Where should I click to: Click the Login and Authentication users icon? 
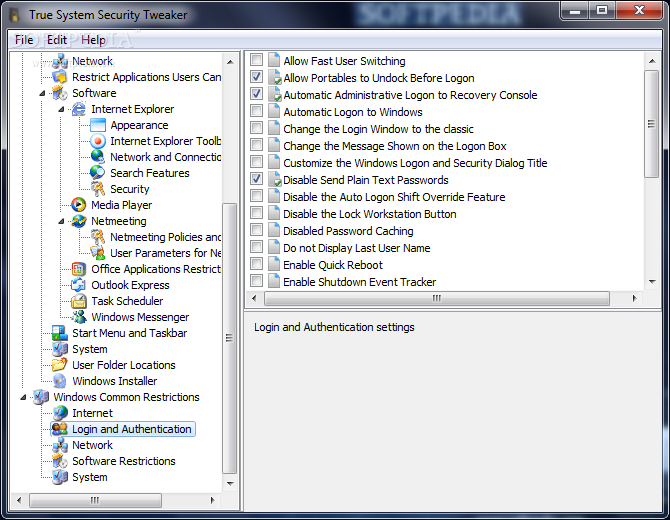click(59, 429)
